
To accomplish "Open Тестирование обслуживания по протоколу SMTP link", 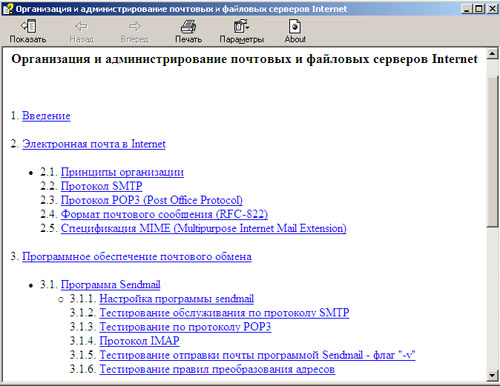I will (224, 313).
